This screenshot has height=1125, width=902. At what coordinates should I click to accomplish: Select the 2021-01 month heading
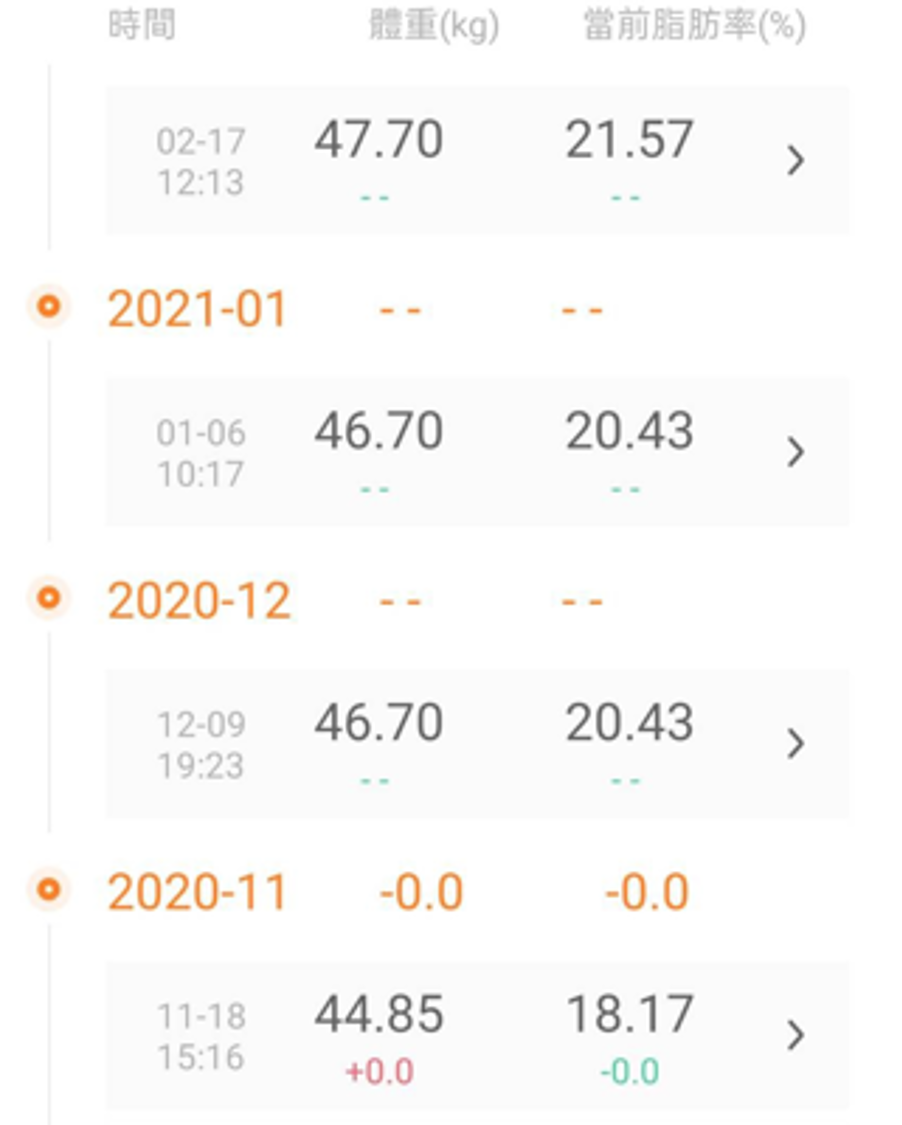[197, 309]
